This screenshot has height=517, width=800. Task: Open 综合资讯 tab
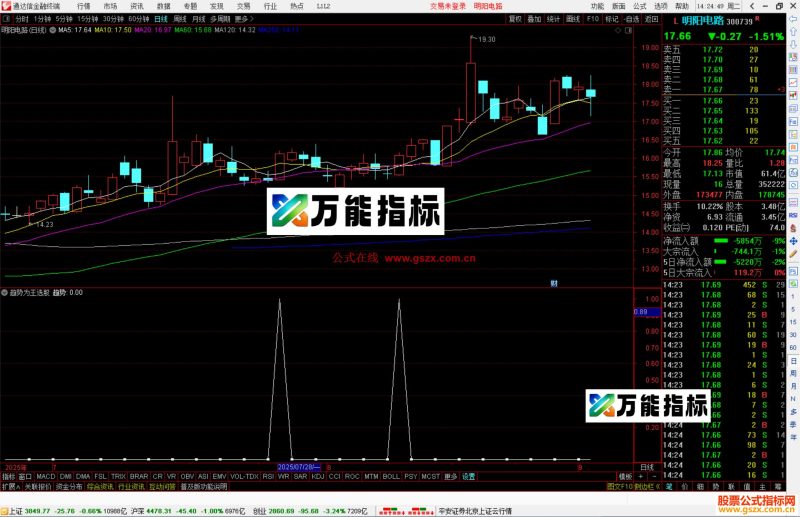(100, 487)
